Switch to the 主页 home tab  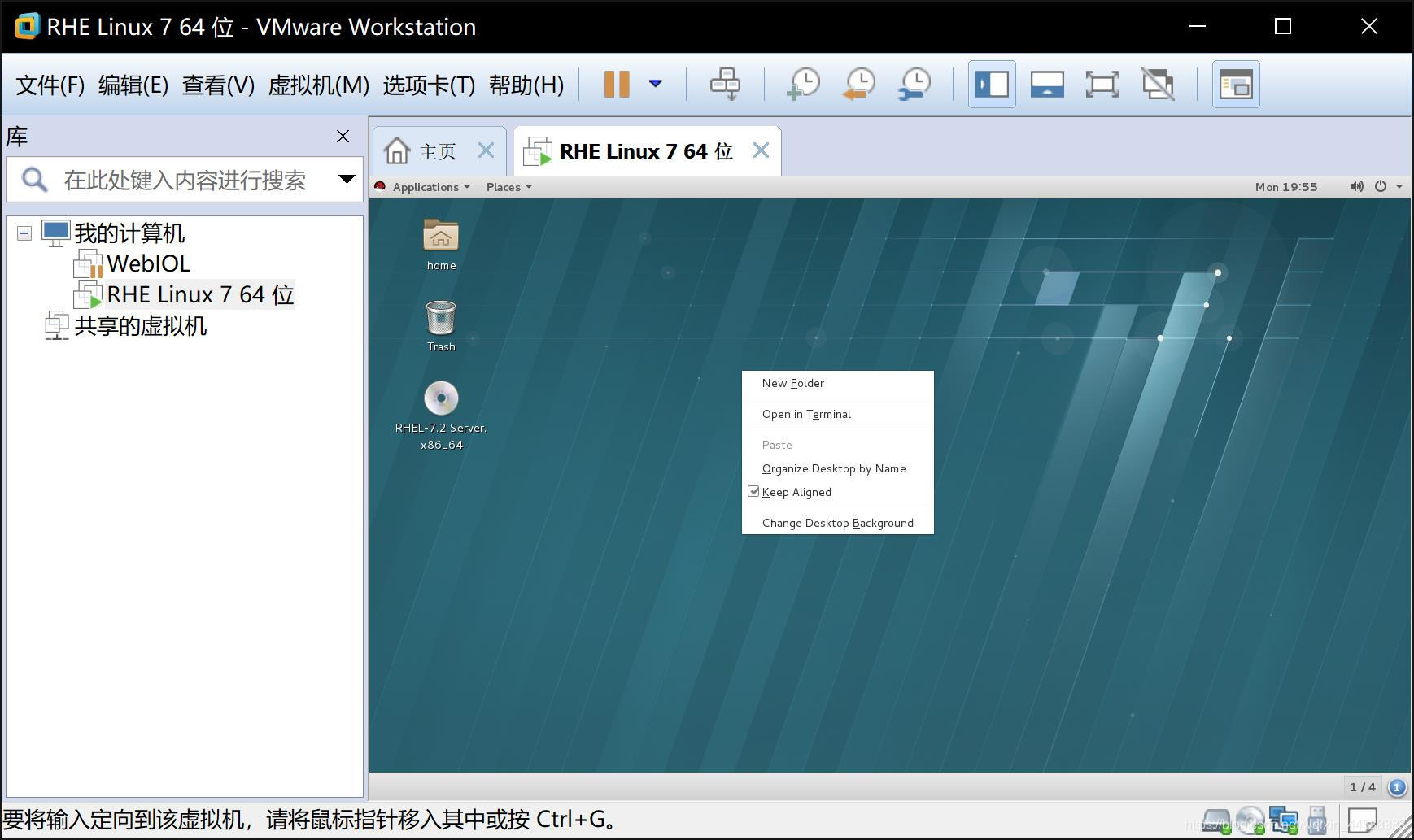coord(438,151)
